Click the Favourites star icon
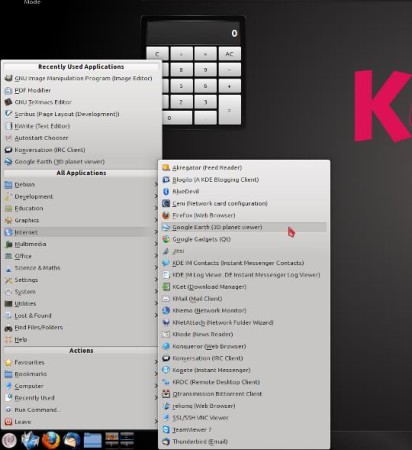The width and height of the screenshot is (412, 450). tap(8, 362)
